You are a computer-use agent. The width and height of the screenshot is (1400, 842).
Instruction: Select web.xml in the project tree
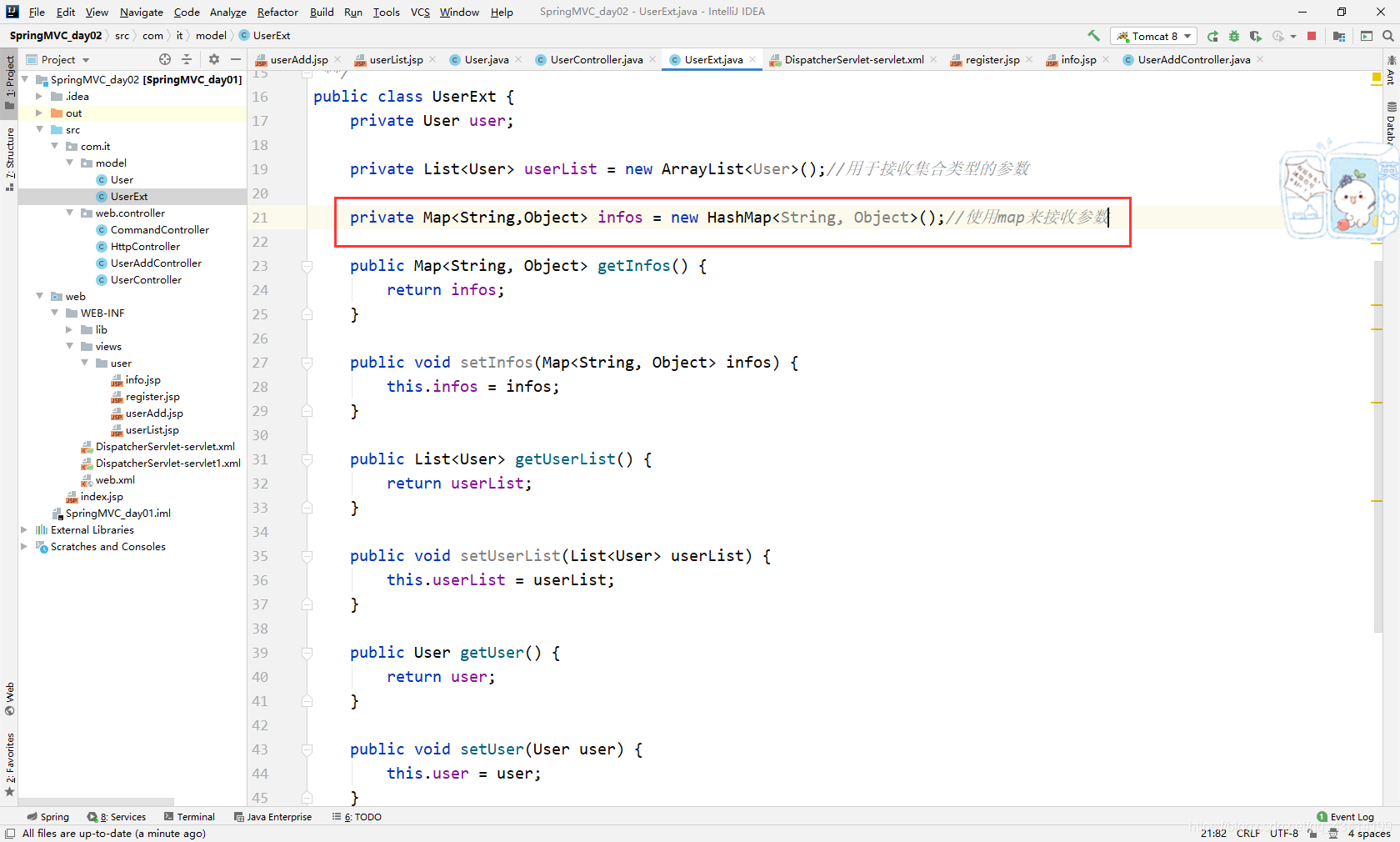[x=115, y=480]
